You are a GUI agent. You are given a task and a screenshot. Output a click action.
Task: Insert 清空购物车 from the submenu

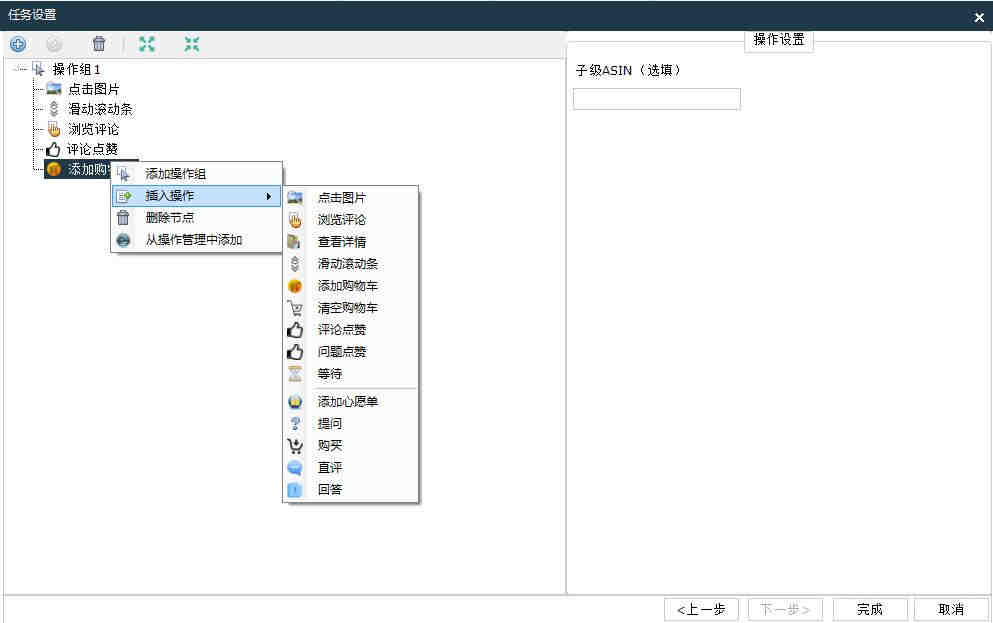[351, 308]
